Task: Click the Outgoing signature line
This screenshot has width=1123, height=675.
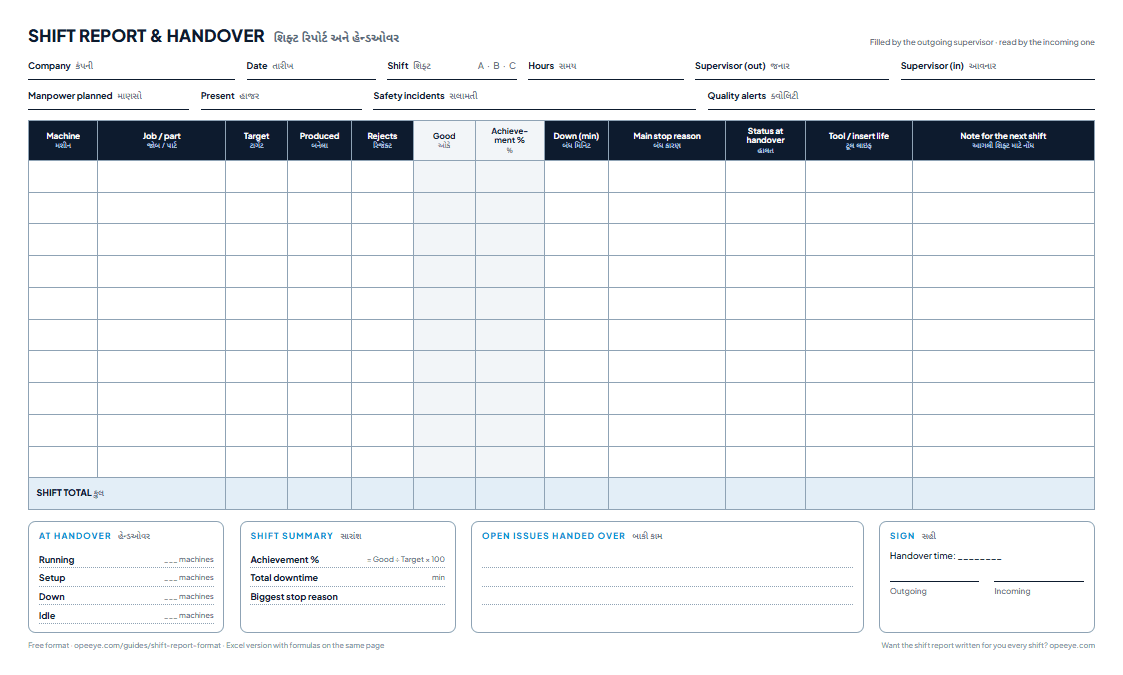Action: [934, 581]
